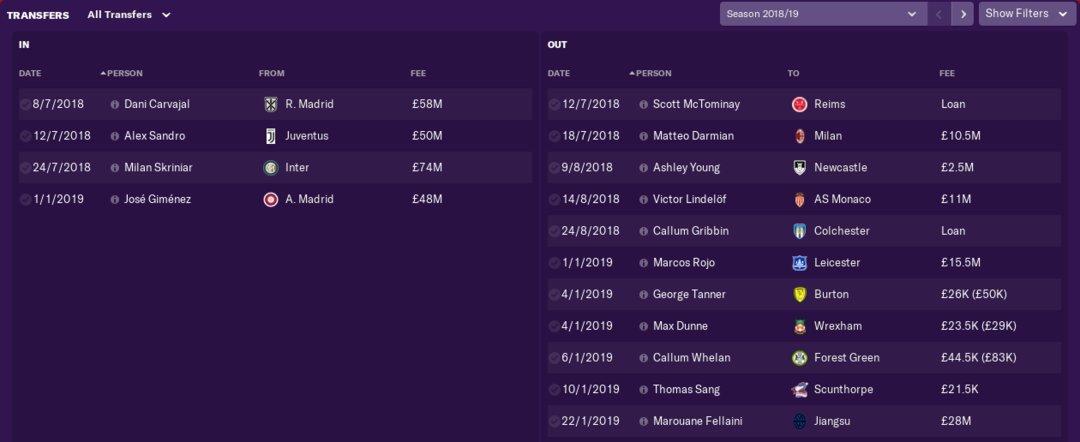Image resolution: width=1080 pixels, height=442 pixels.
Task: Go to the next season arrow
Action: click(x=962, y=14)
